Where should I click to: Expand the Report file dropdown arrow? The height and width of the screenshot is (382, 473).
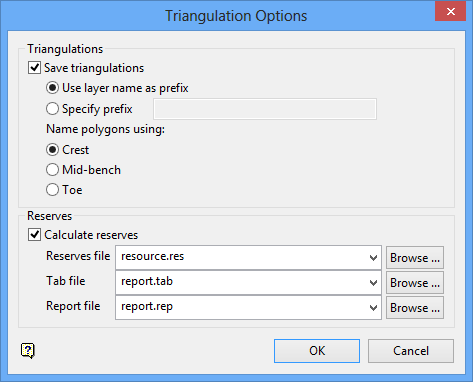coord(373,308)
